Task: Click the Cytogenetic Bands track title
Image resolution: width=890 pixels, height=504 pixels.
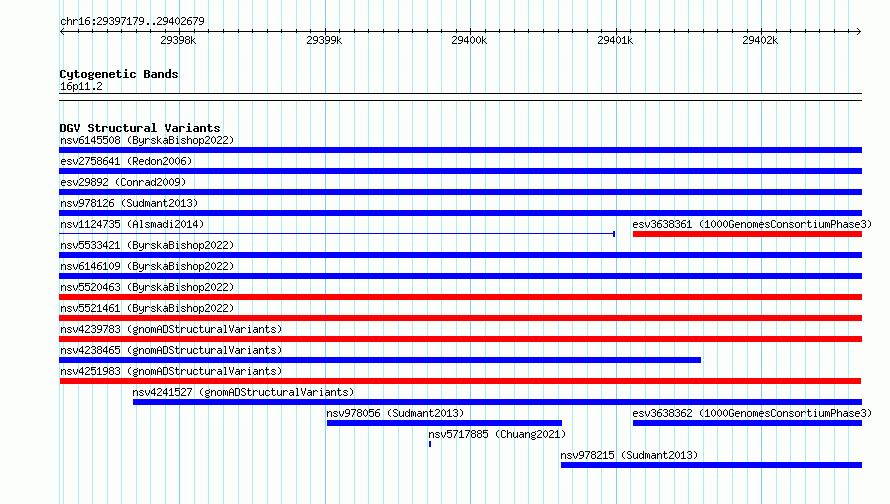Action: pyautogui.click(x=119, y=74)
